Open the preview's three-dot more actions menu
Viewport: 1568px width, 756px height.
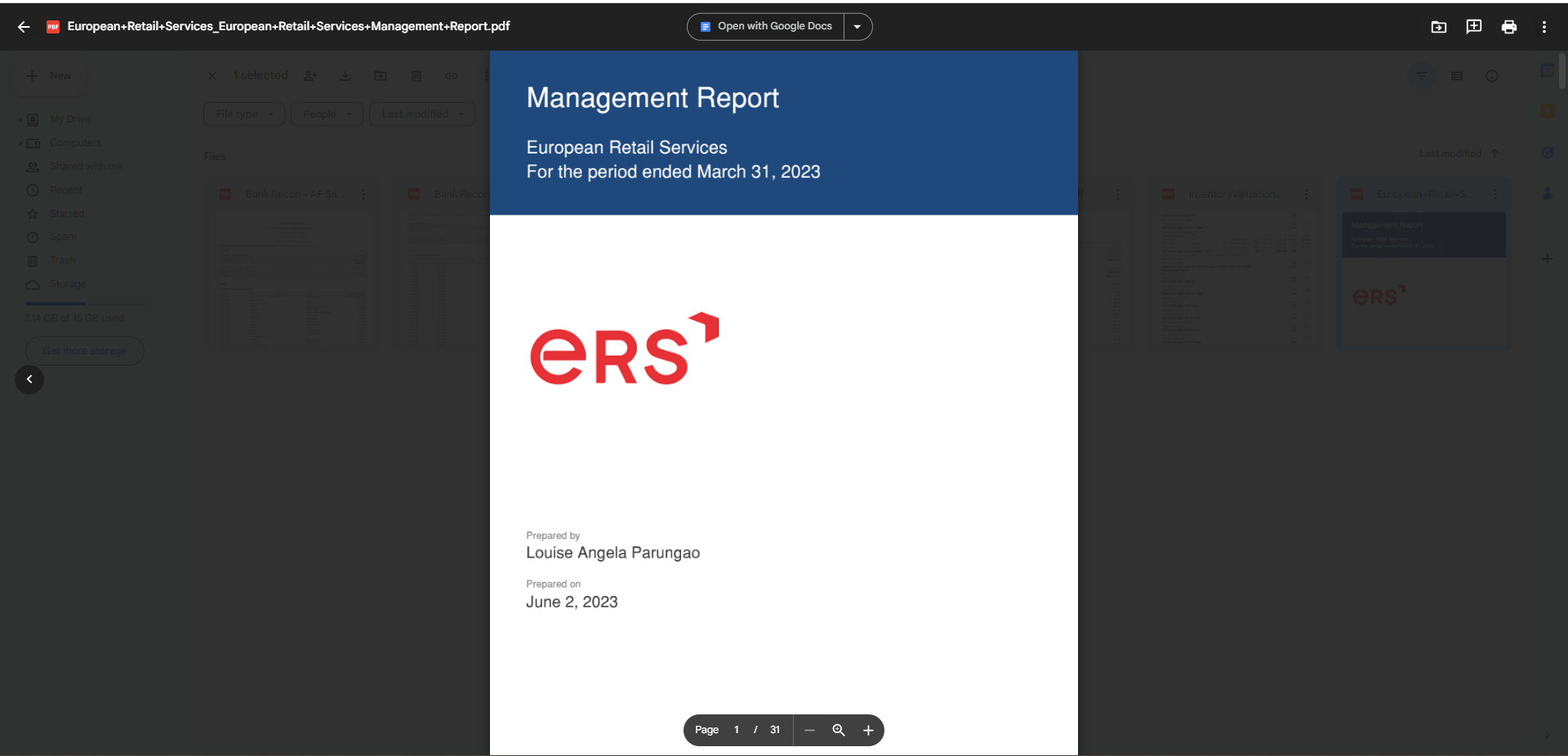(x=1544, y=27)
